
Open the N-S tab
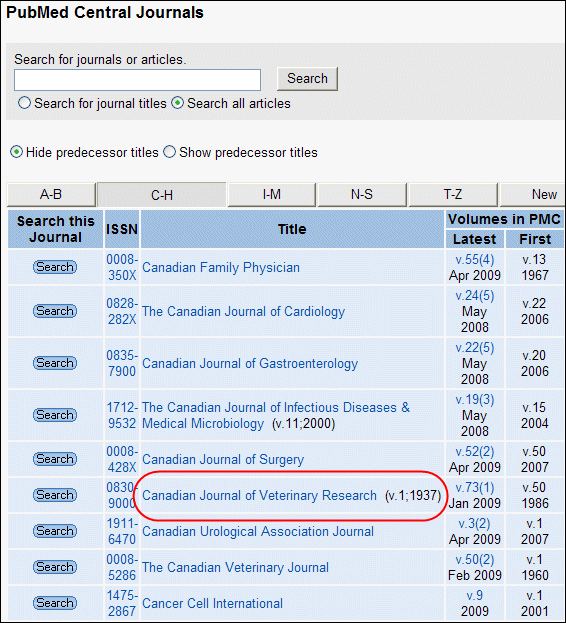[362, 195]
